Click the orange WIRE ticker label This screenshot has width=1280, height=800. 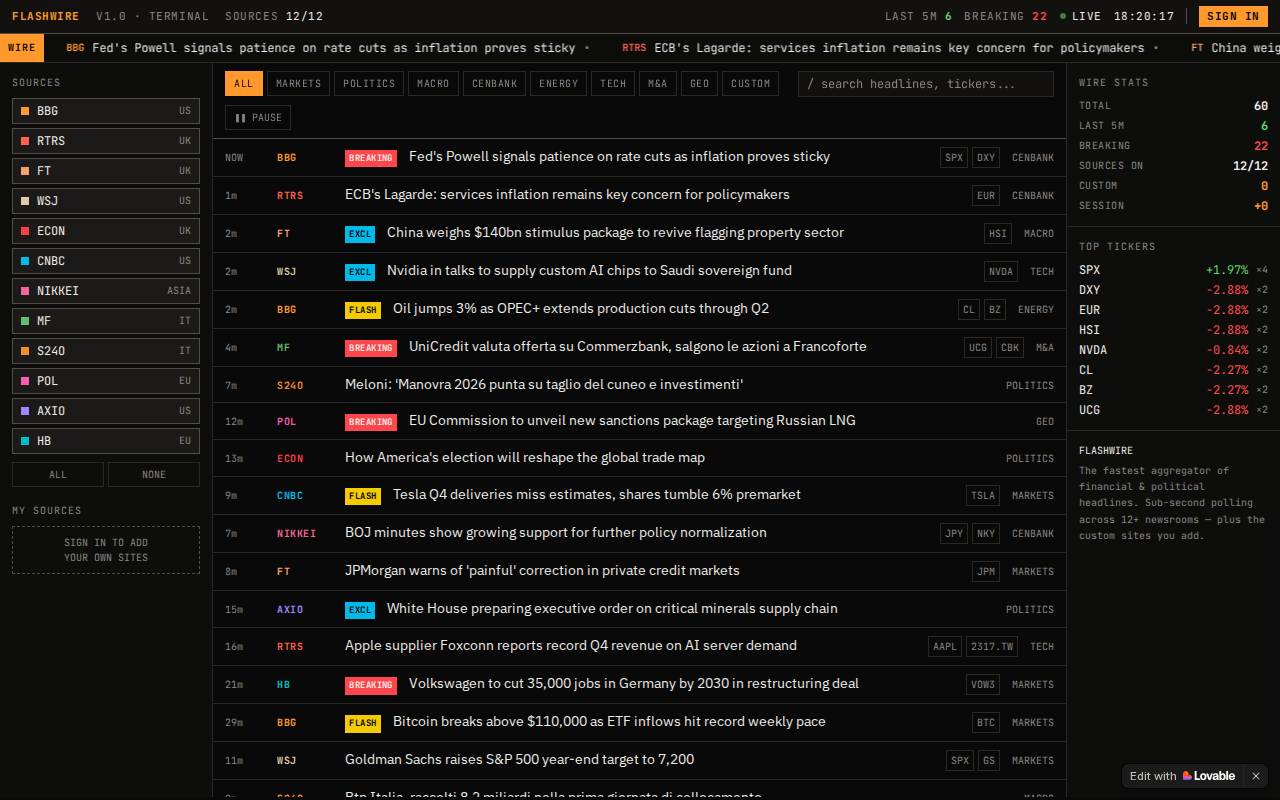tap(22, 48)
